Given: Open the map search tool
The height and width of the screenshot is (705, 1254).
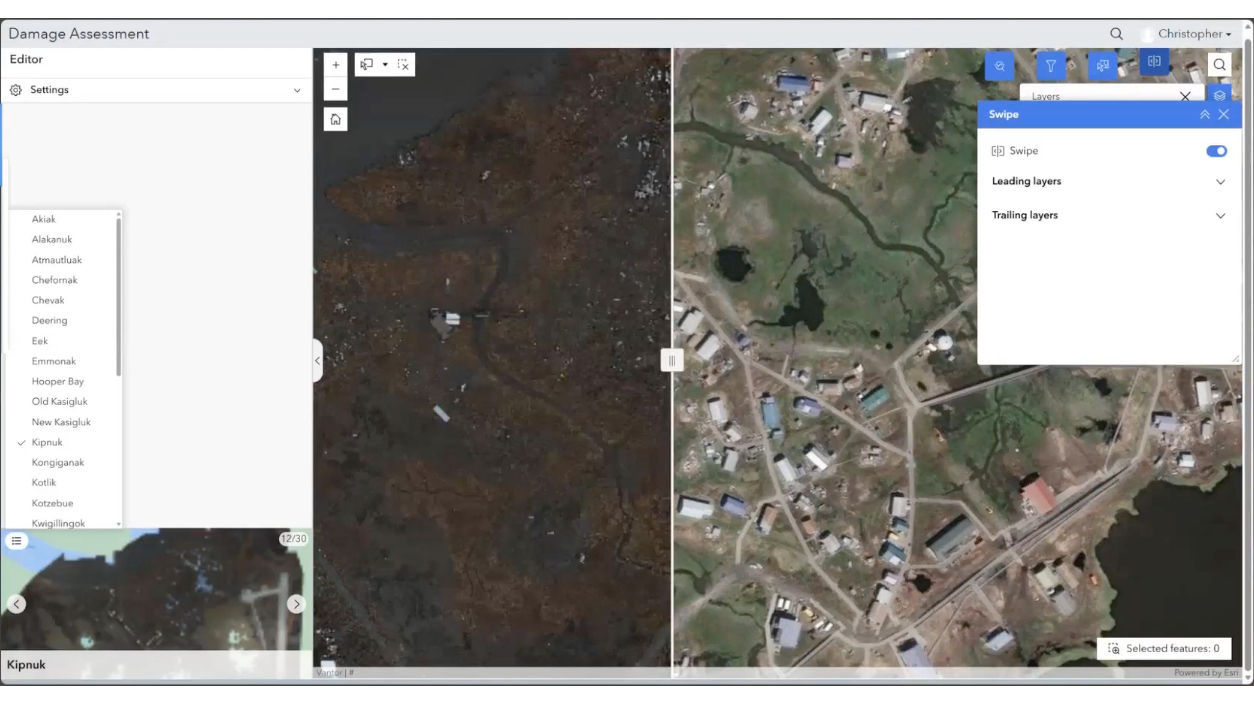Looking at the screenshot, I should click(1219, 63).
